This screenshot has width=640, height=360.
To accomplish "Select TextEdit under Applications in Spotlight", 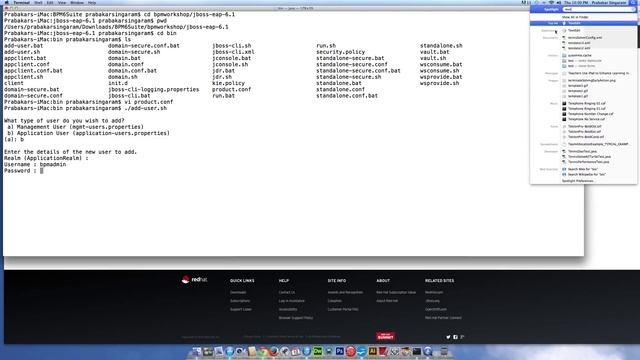I will [x=574, y=30].
